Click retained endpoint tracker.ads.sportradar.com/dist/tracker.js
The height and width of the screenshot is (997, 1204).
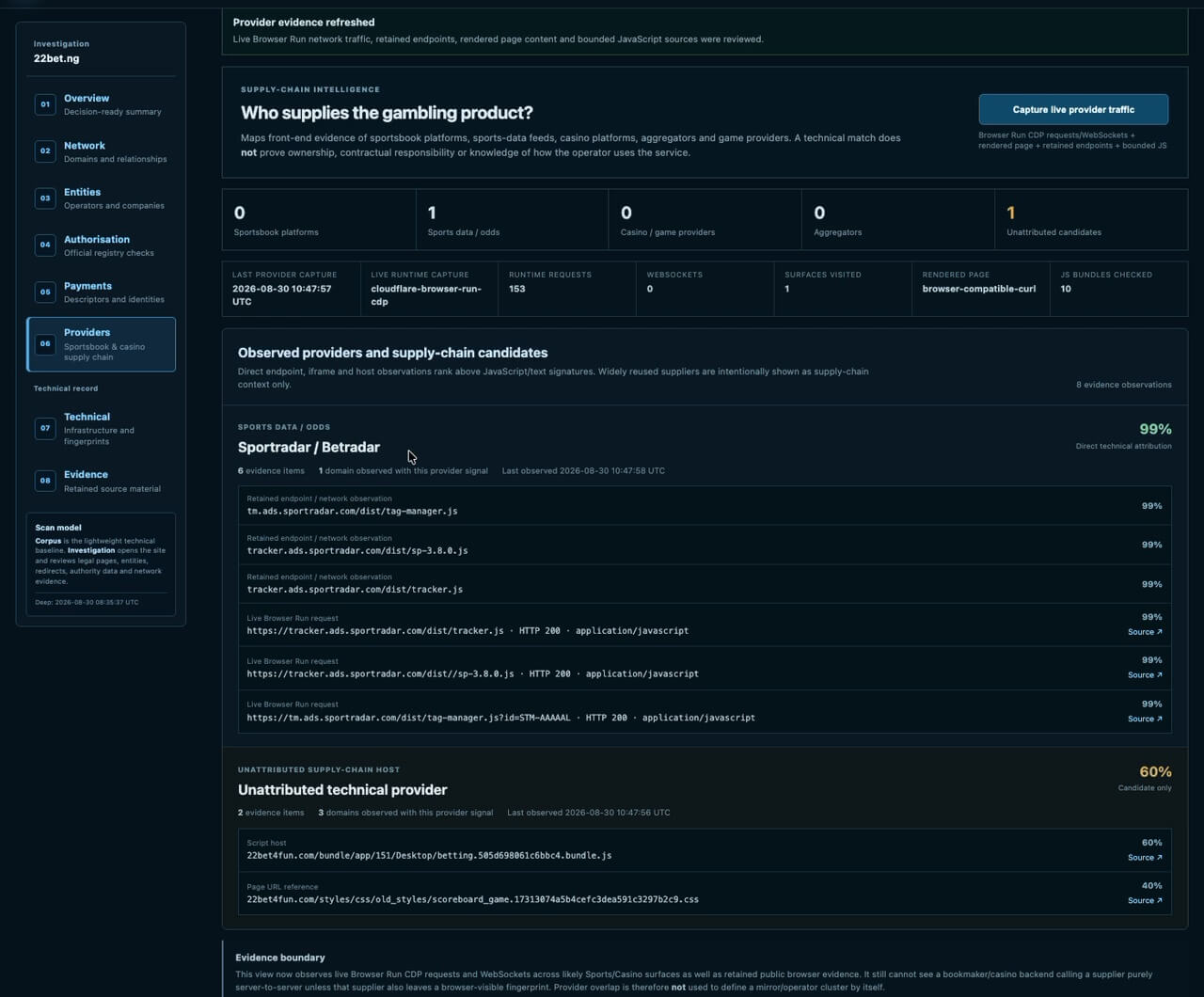(x=355, y=590)
